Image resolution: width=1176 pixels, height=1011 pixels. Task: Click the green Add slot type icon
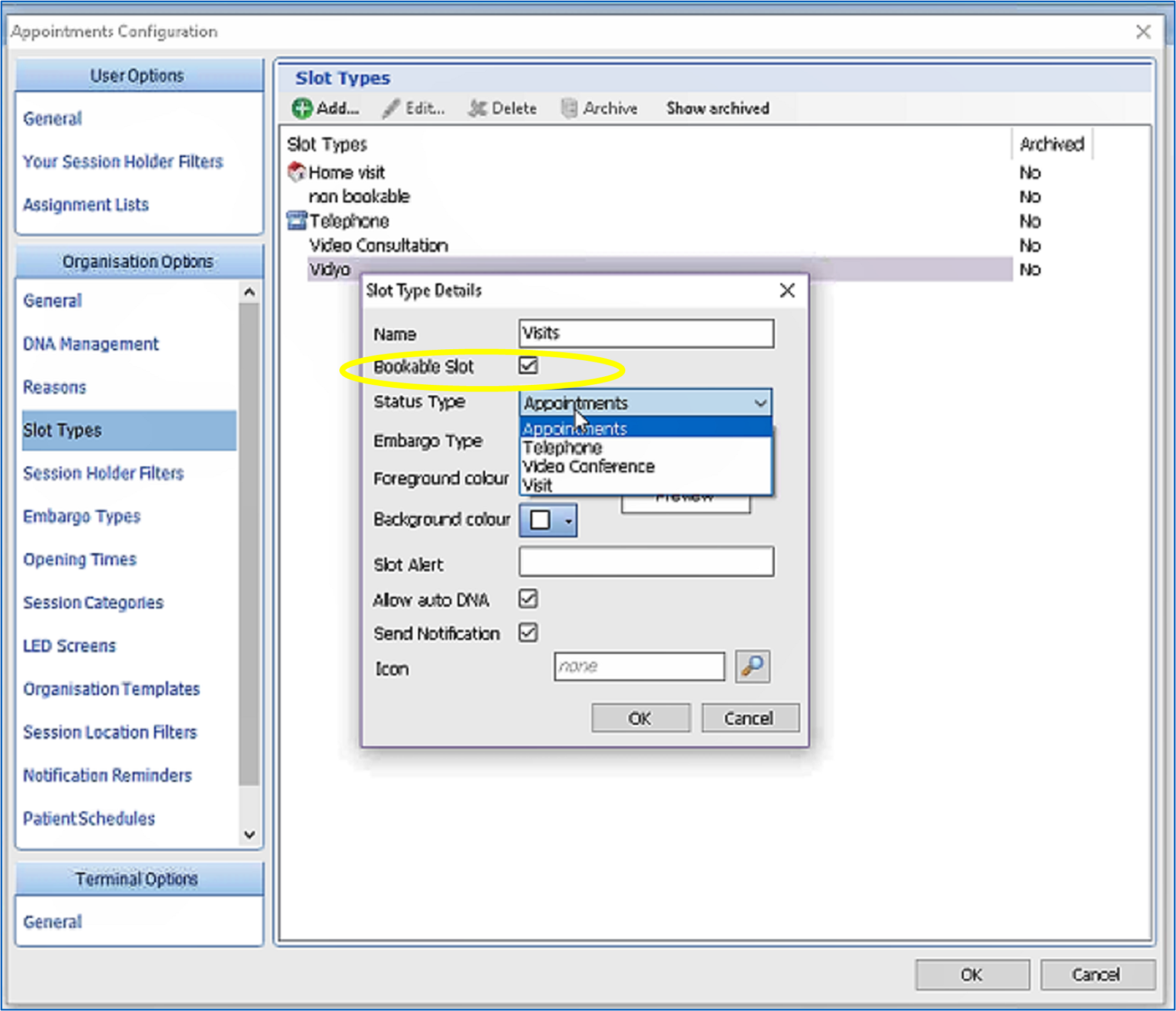pos(302,108)
